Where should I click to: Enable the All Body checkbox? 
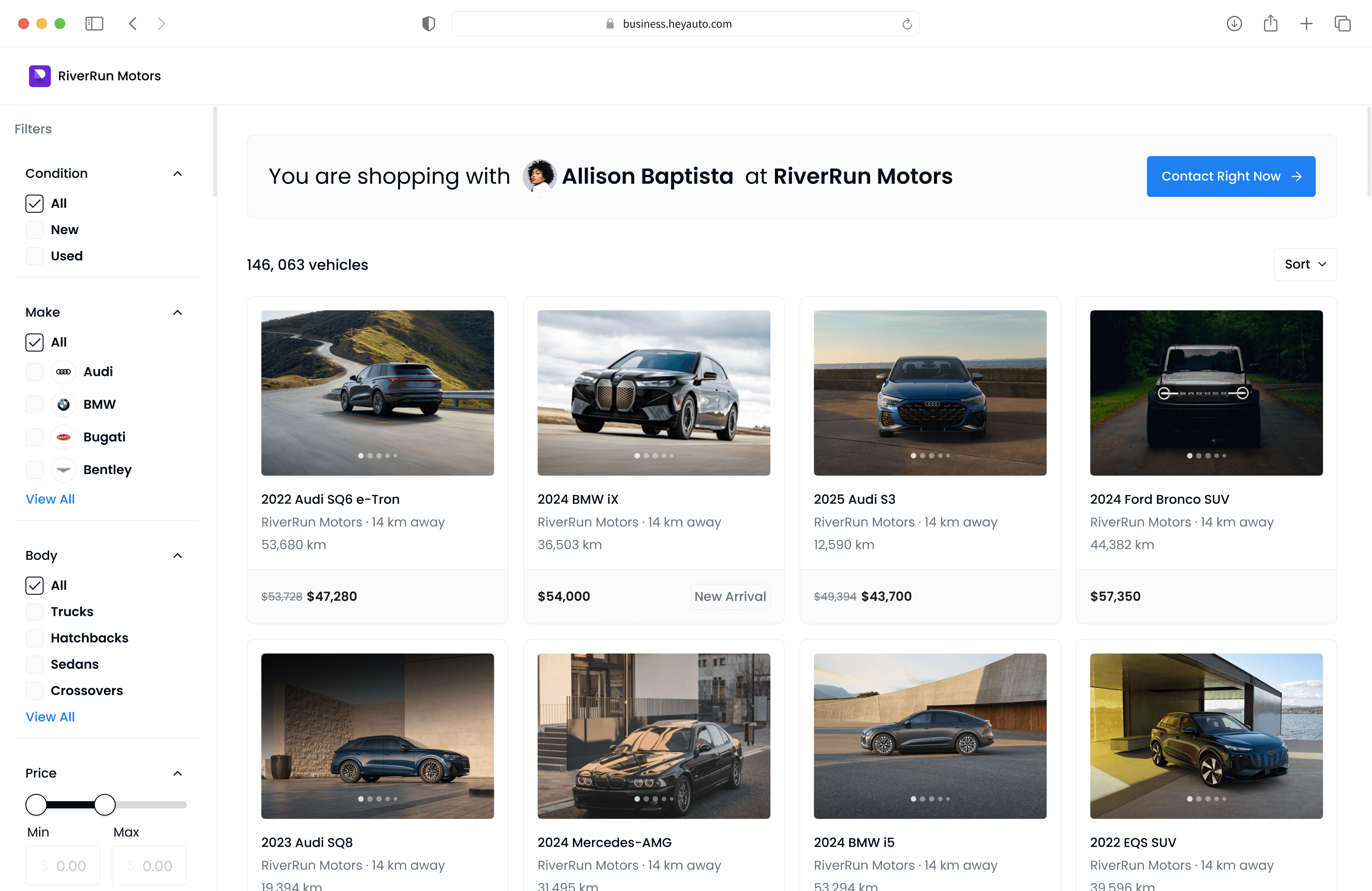point(35,585)
